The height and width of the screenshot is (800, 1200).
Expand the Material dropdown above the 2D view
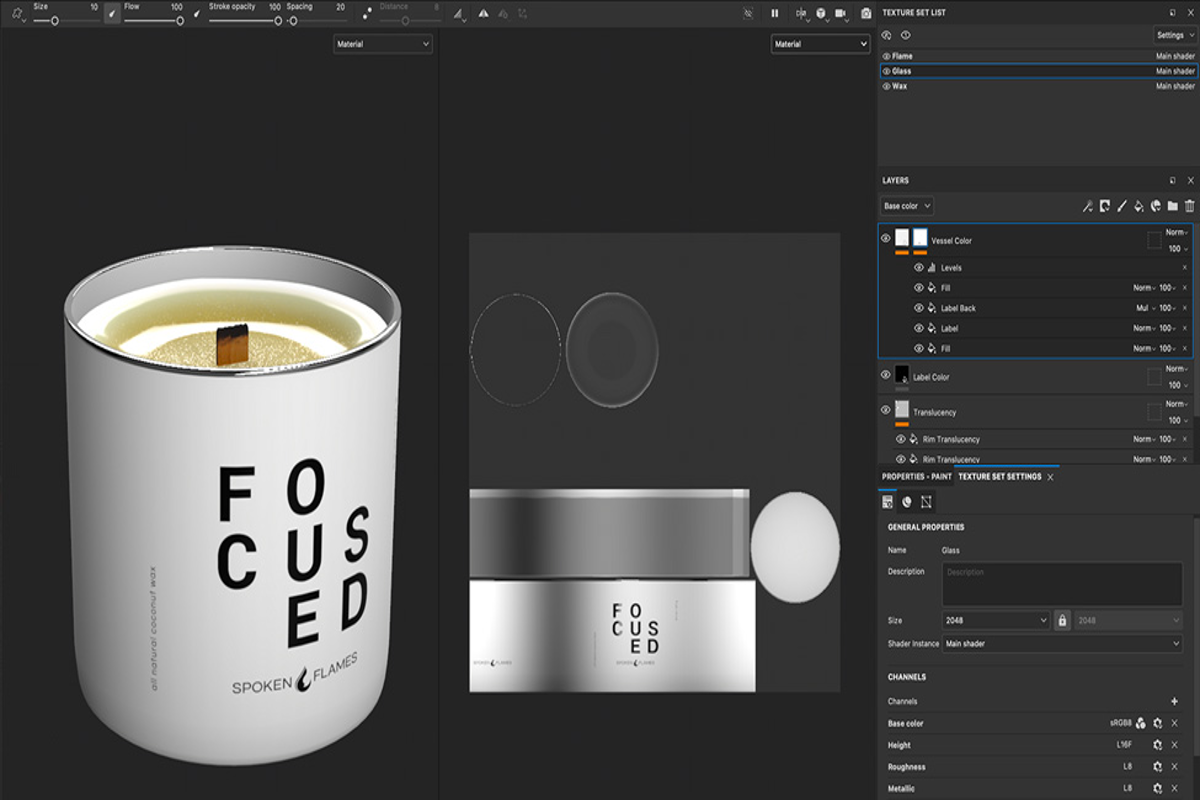pos(820,44)
